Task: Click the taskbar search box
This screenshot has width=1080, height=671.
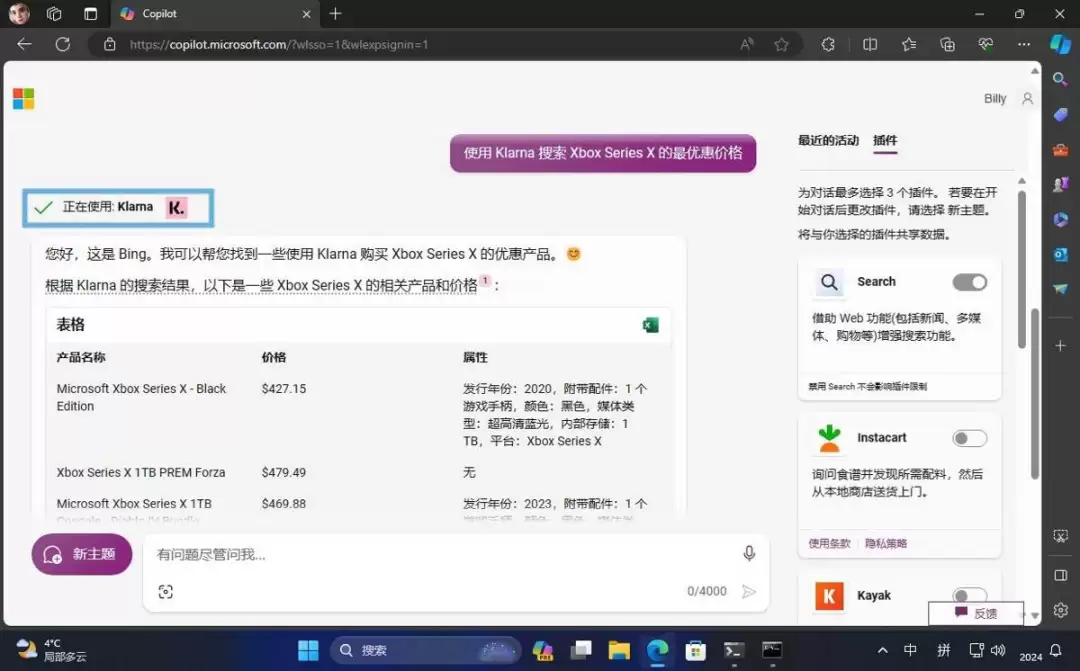Action: point(425,650)
